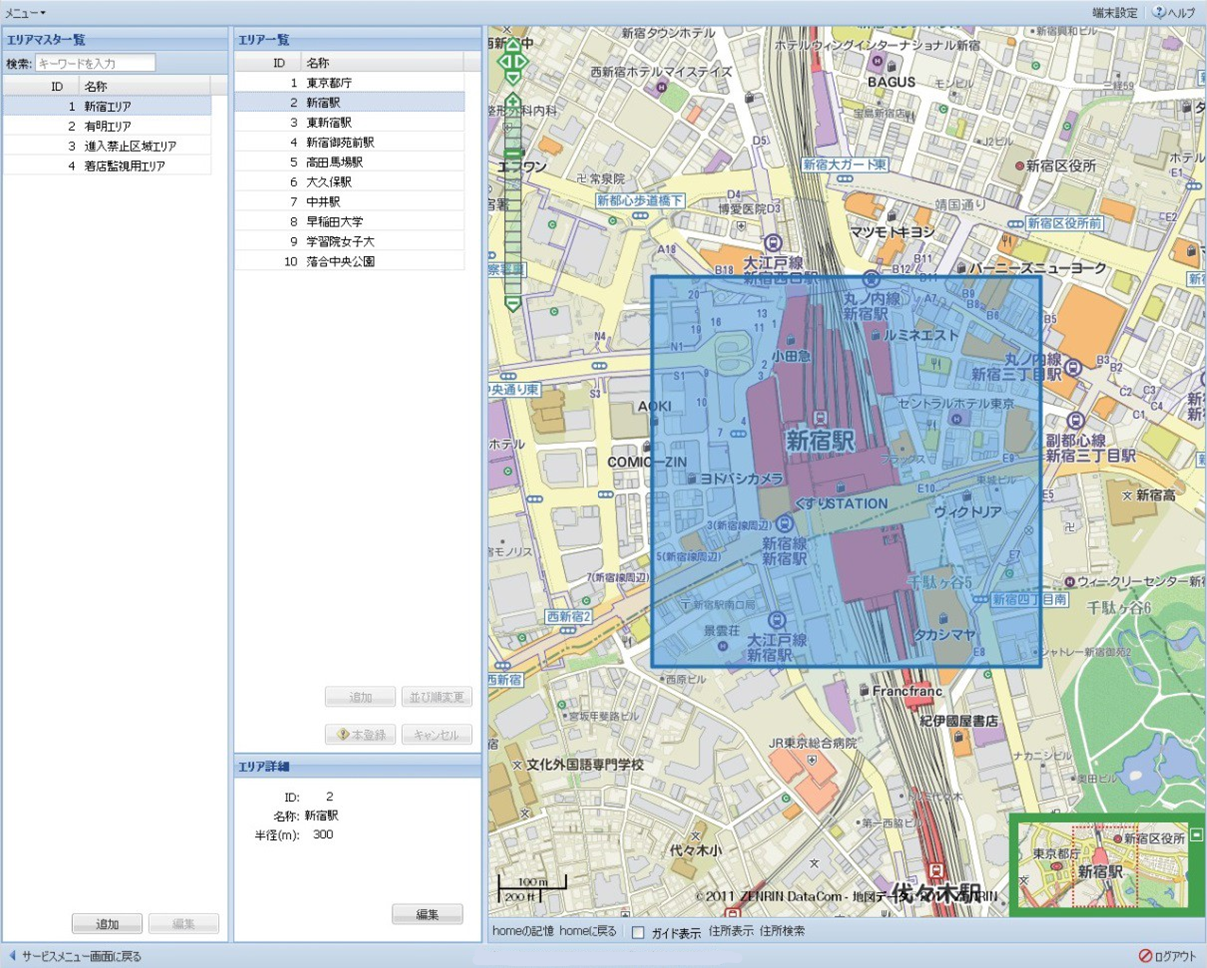The height and width of the screenshot is (968, 1207).
Task: Pan the map down with the arrow control
Action: (513, 76)
